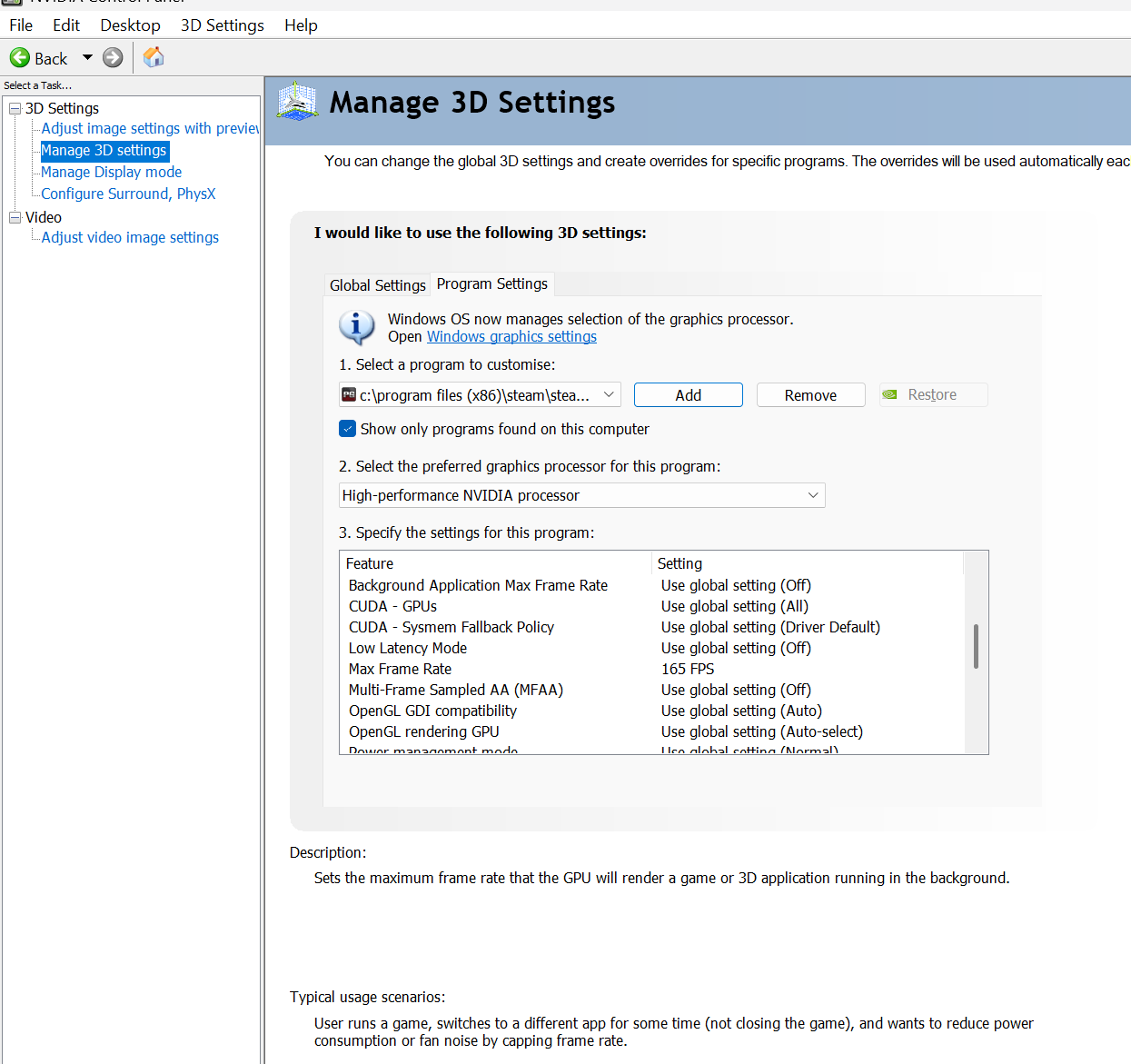
Task: Click the Remove button
Action: coord(810,395)
